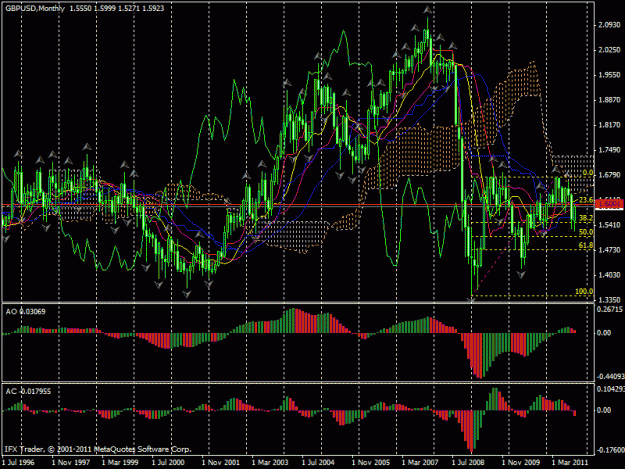Click the 1 Mar 2007 date label
This screenshot has width=625, height=469.
(x=420, y=463)
